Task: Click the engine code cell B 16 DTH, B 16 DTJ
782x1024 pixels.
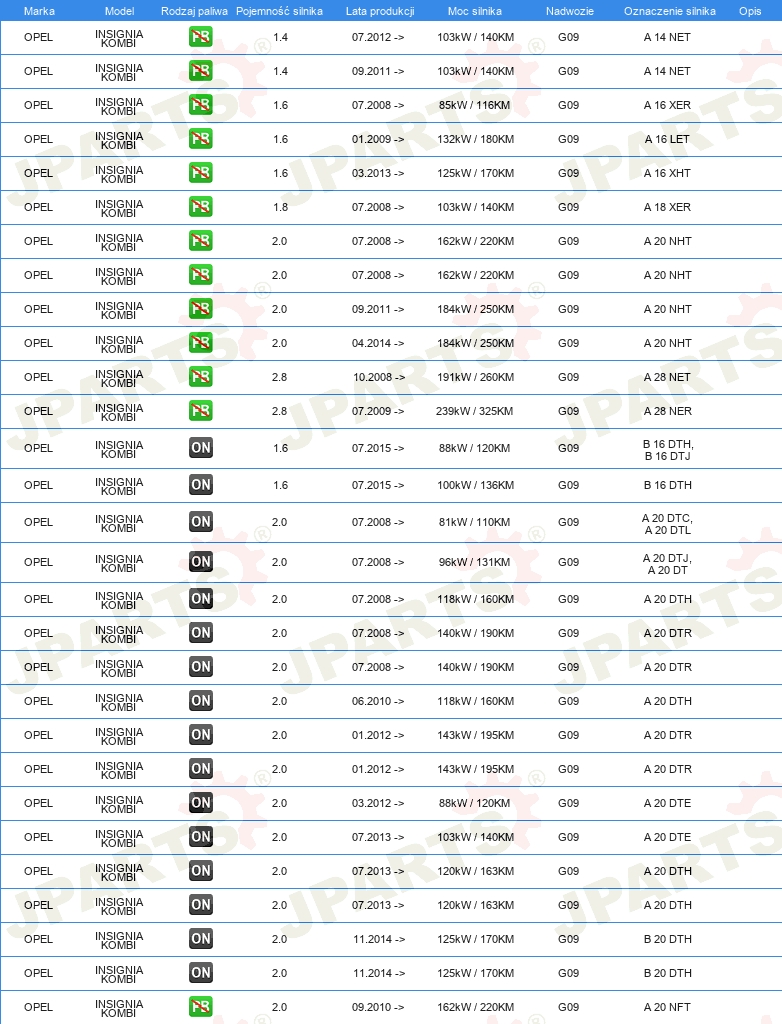Action: point(668,450)
